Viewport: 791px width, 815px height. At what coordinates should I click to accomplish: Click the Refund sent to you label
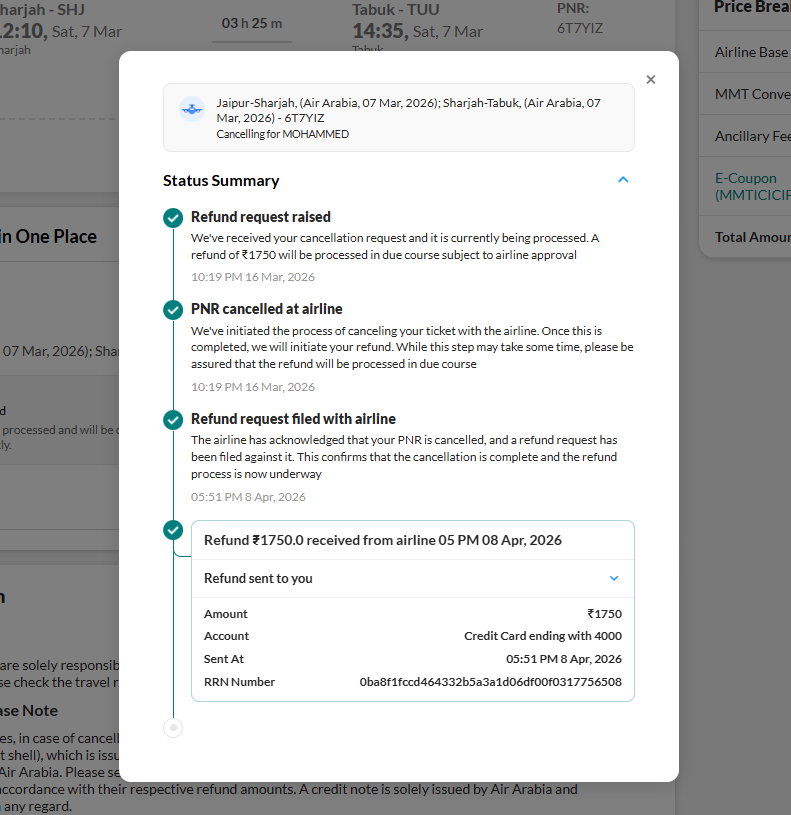258,579
